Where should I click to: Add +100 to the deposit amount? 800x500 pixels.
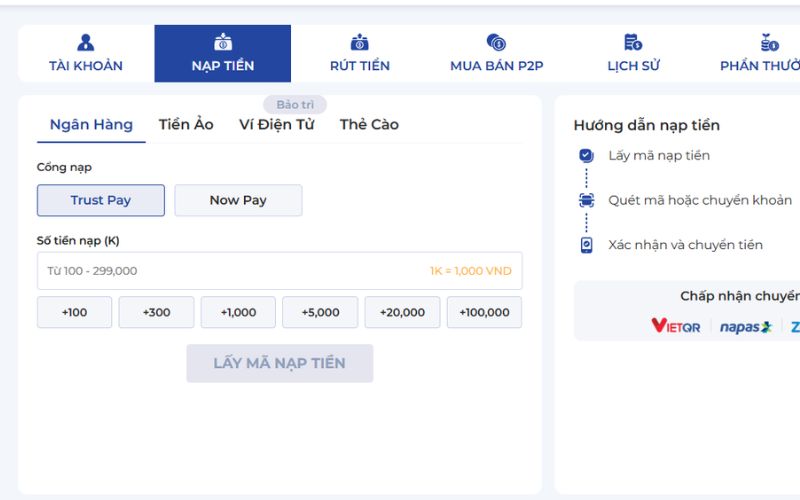click(x=74, y=312)
